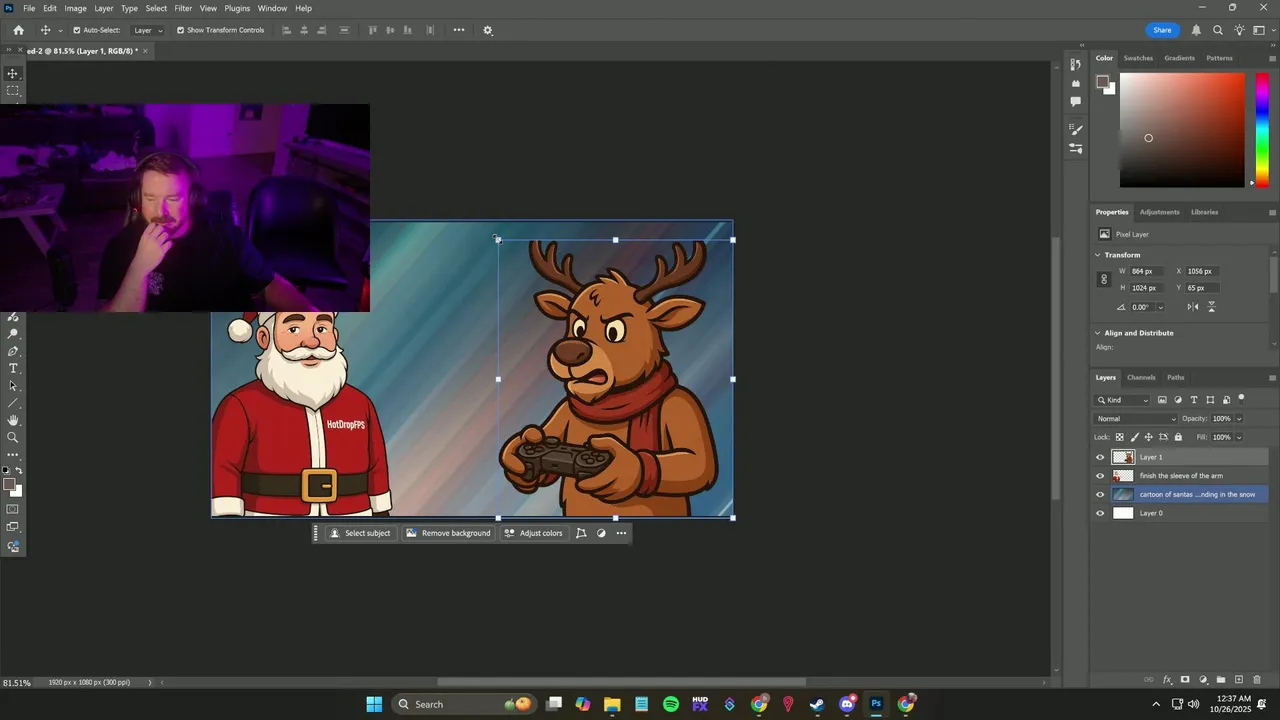Image resolution: width=1280 pixels, height=720 pixels.
Task: Click the Home icon in the options bar
Action: [18, 30]
